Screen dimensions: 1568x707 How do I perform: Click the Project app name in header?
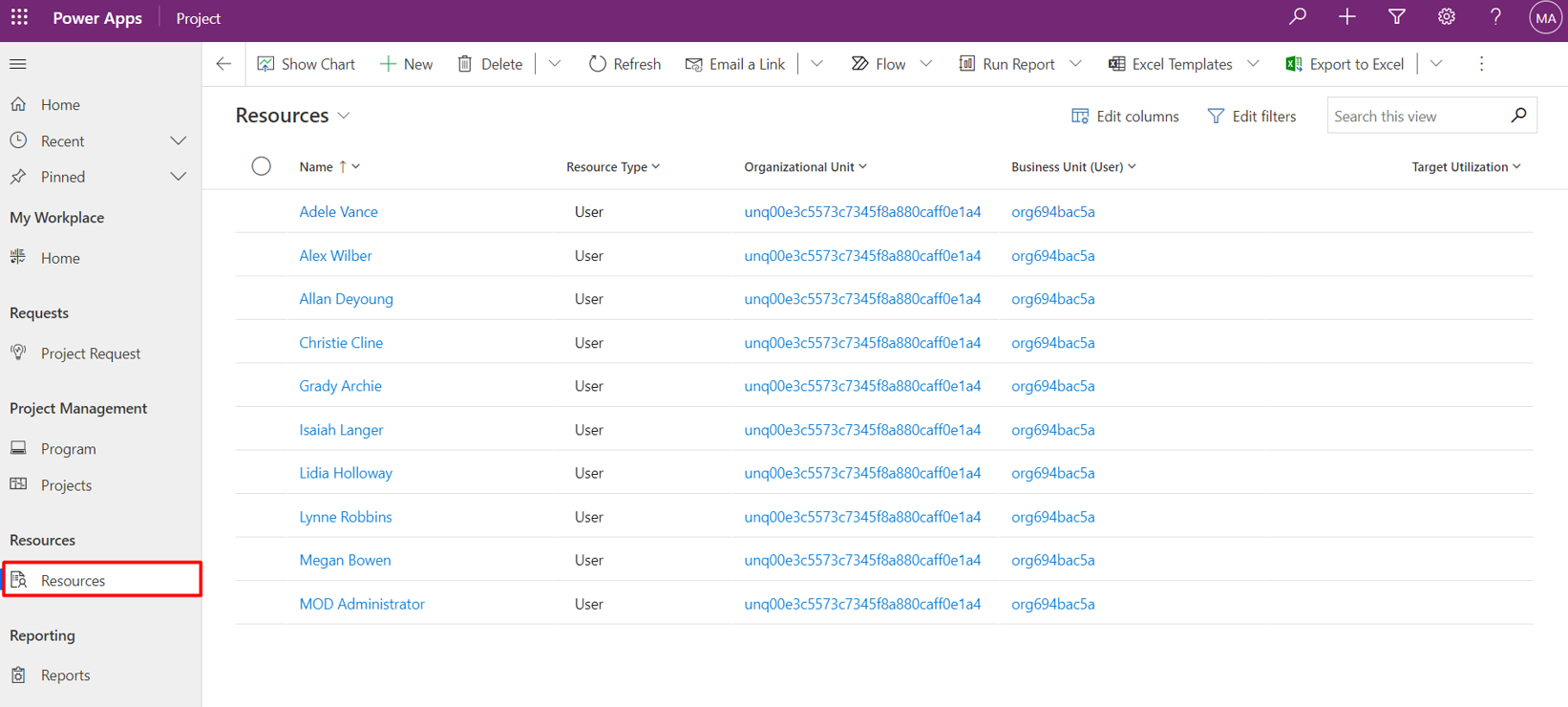click(198, 18)
